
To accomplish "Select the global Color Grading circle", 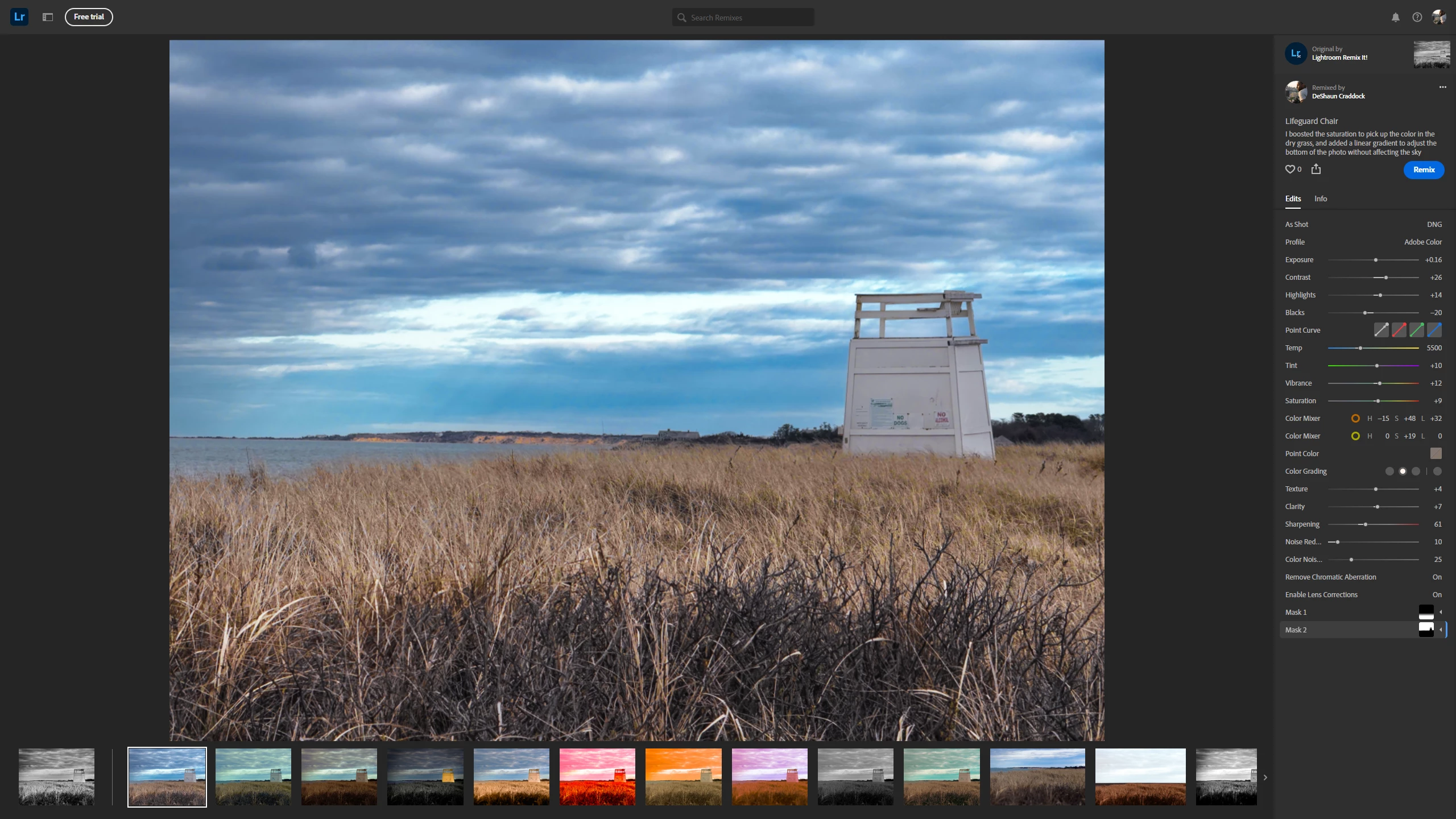I will [1437, 471].
